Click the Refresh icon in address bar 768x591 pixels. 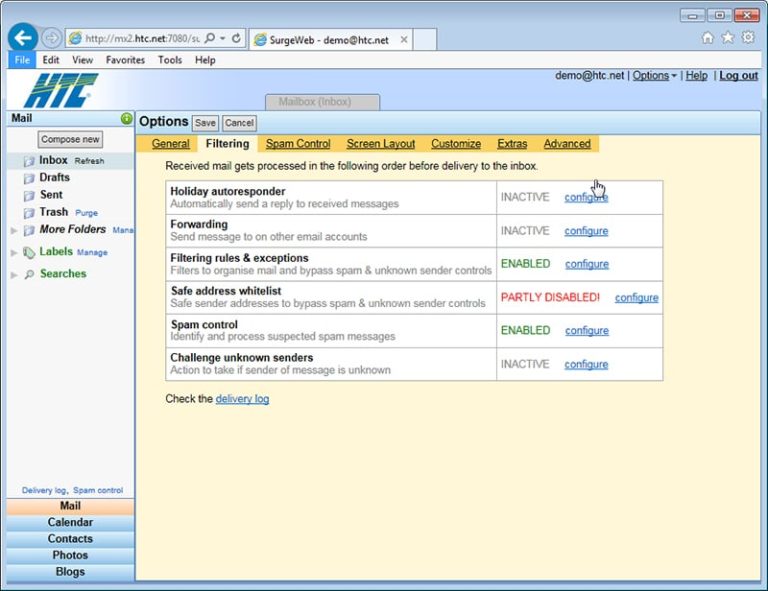coord(236,38)
